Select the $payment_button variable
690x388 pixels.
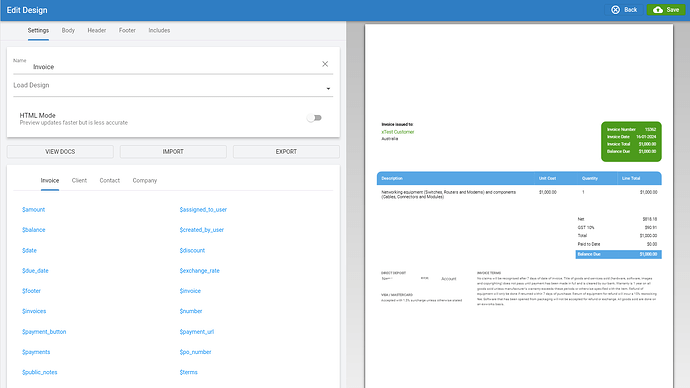(44, 332)
